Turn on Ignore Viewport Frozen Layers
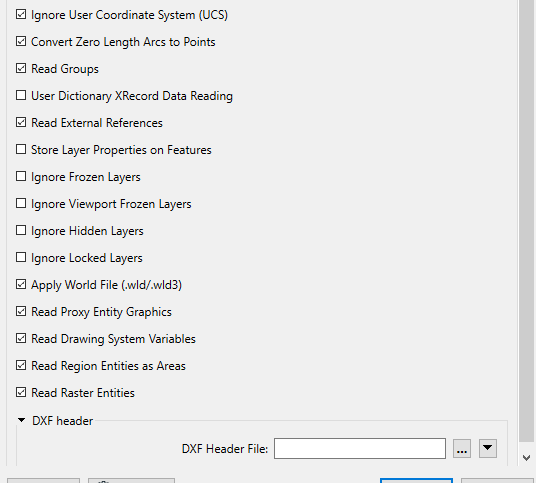The image size is (536, 483). pos(21,203)
